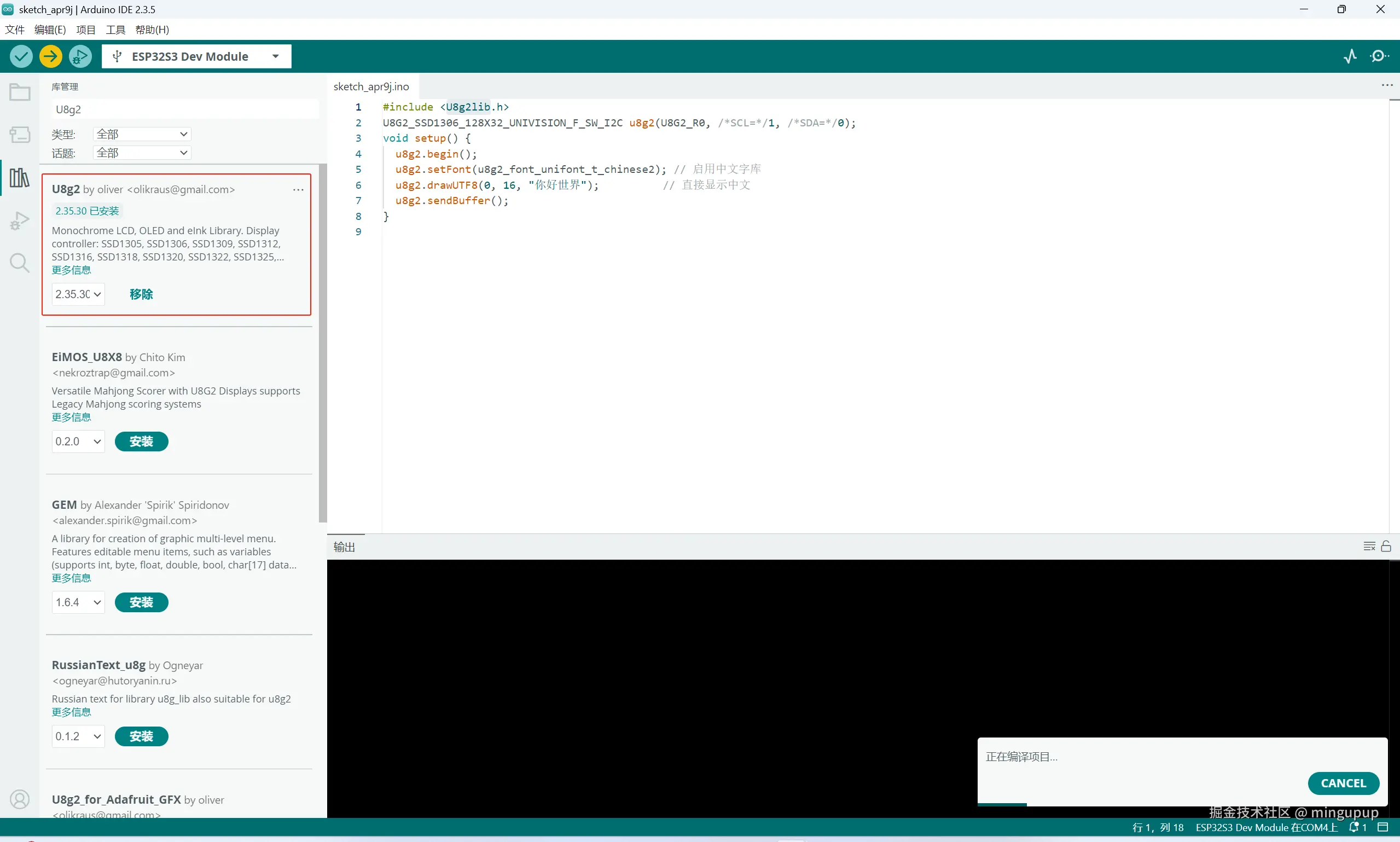The height and width of the screenshot is (842, 1400).
Task: Open the Boards Manager sidebar icon
Action: [20, 135]
